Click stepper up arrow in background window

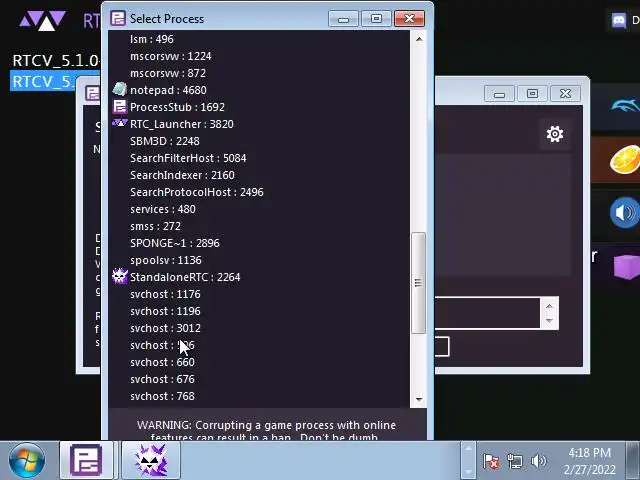coord(549,306)
